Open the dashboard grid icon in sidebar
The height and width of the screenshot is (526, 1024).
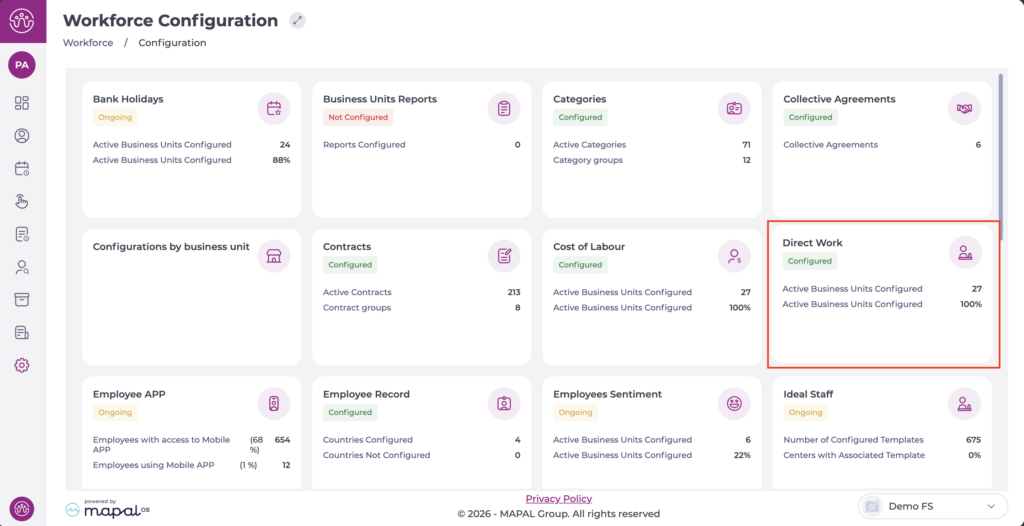pyautogui.click(x=22, y=103)
